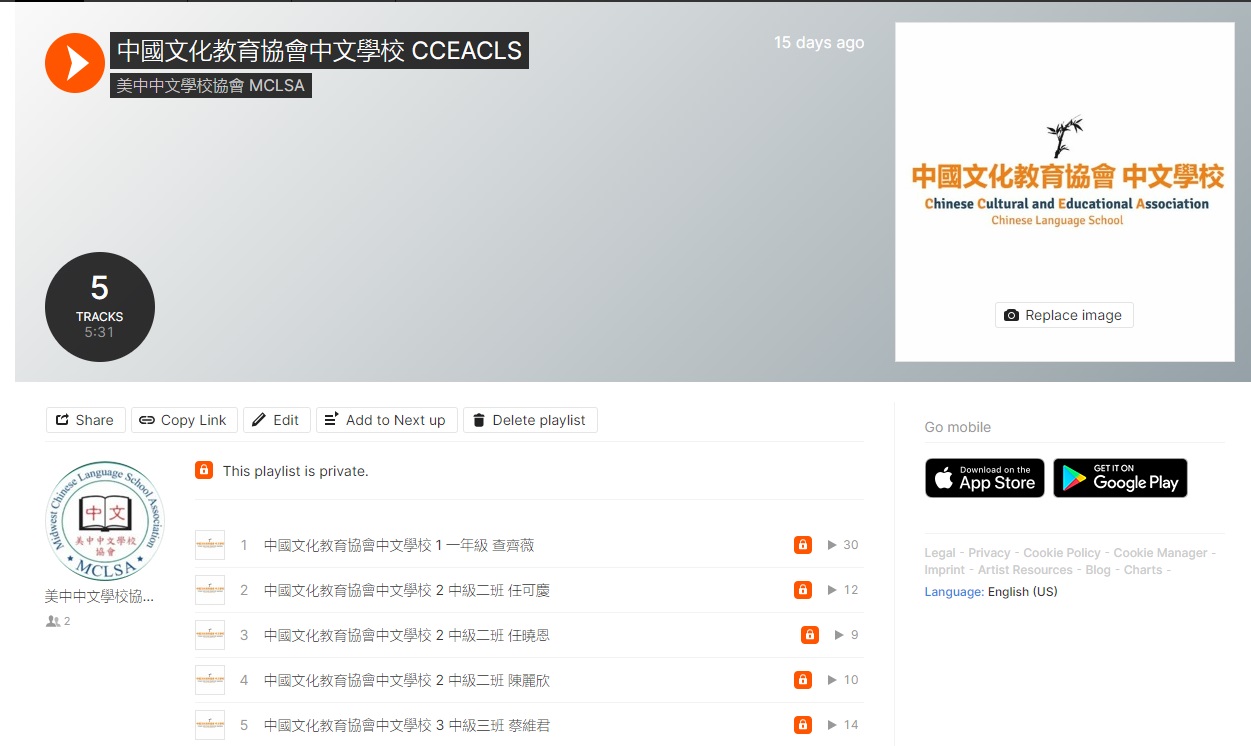This screenshot has width=1251, height=746.
Task: Click the thumbnail of track 1
Action: [x=210, y=545]
